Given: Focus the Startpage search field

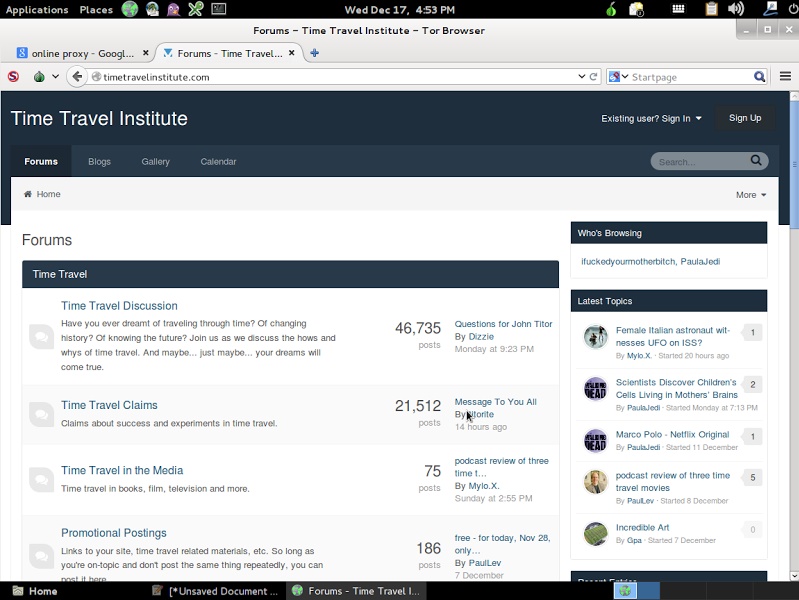Looking at the screenshot, I should click(x=690, y=77).
